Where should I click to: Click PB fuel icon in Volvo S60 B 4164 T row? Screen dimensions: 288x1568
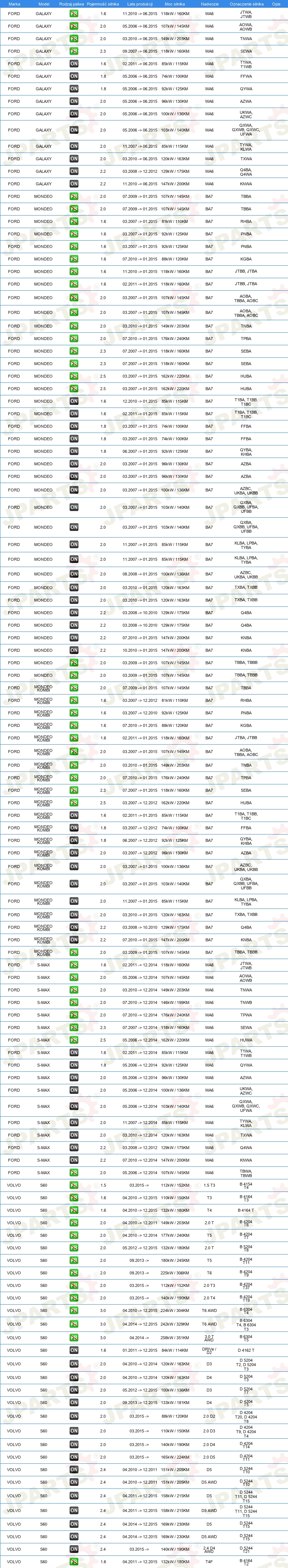click(x=74, y=1210)
